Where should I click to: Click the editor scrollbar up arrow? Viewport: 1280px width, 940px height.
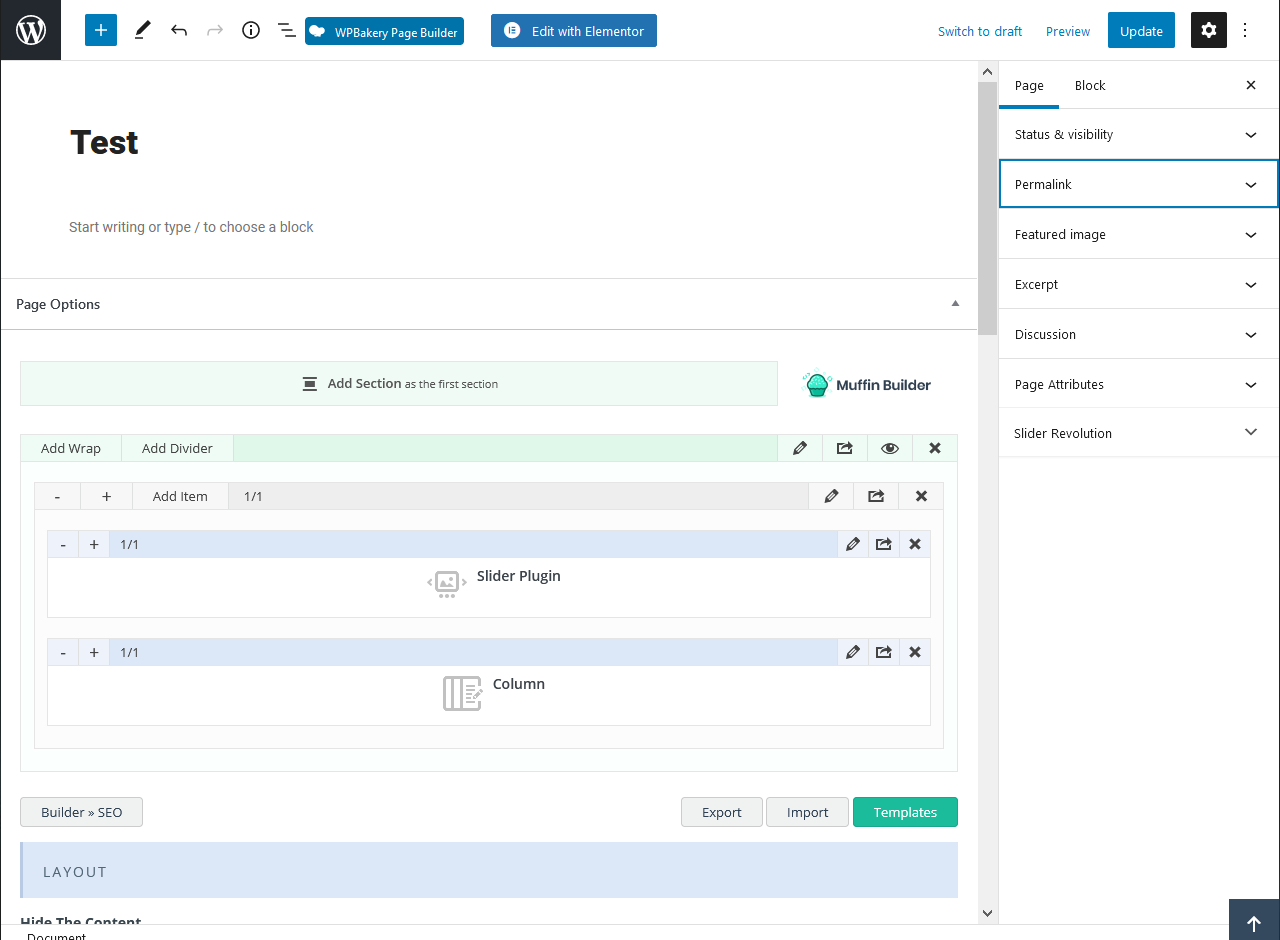[x=987, y=71]
